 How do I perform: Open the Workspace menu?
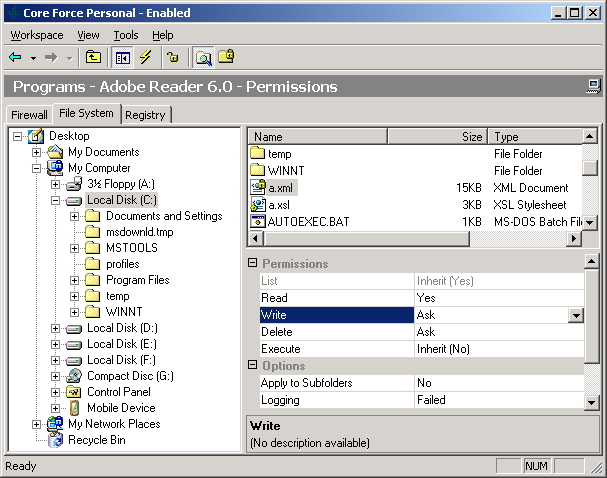(x=37, y=35)
